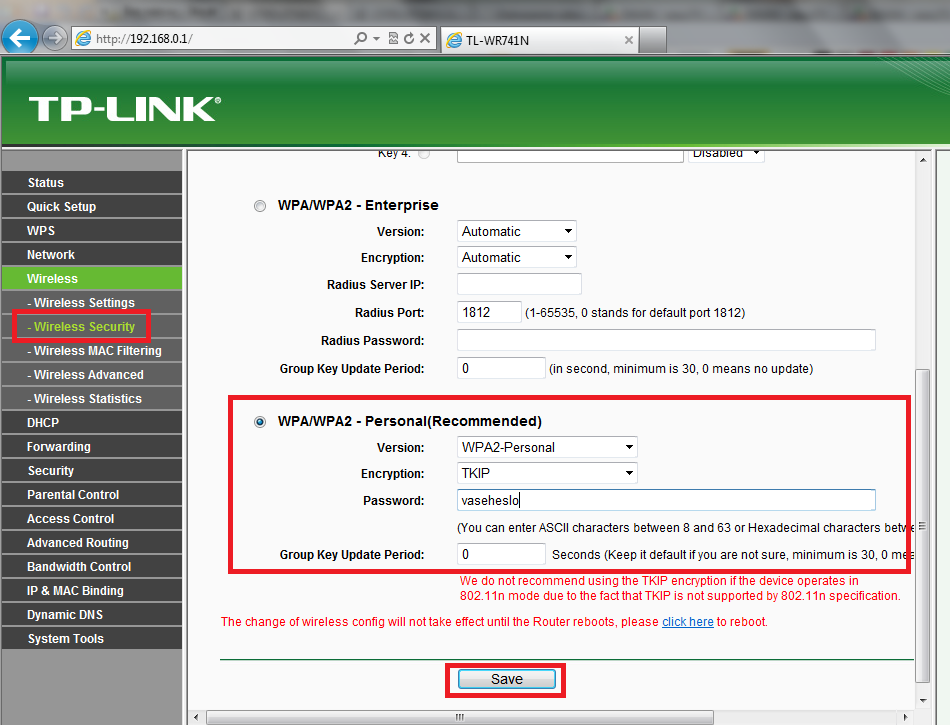Open the Status menu
This screenshot has height=725, width=950.
point(92,182)
